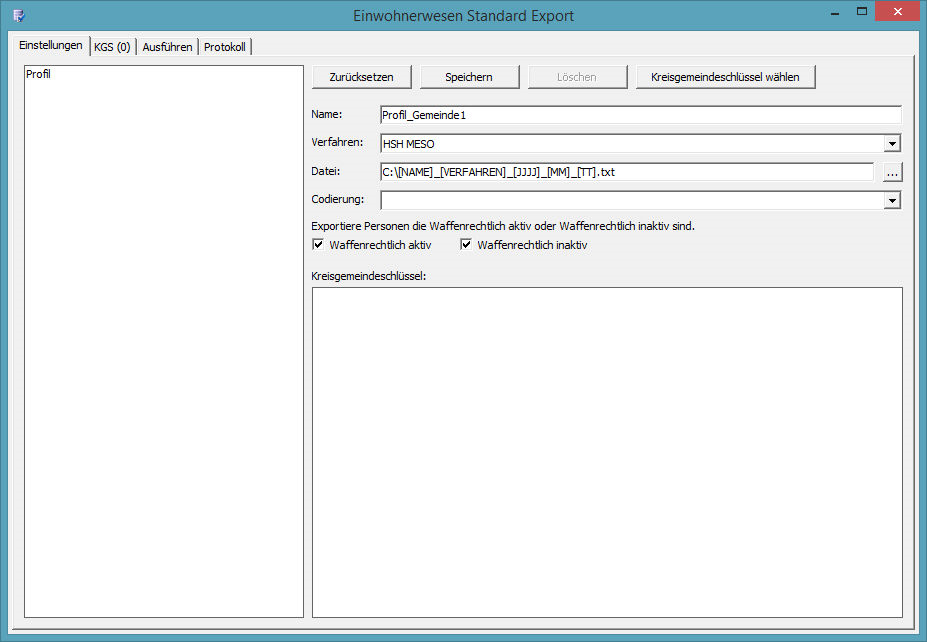This screenshot has width=927, height=642.
Task: Select the Profil entry in the left list
Action: point(39,75)
